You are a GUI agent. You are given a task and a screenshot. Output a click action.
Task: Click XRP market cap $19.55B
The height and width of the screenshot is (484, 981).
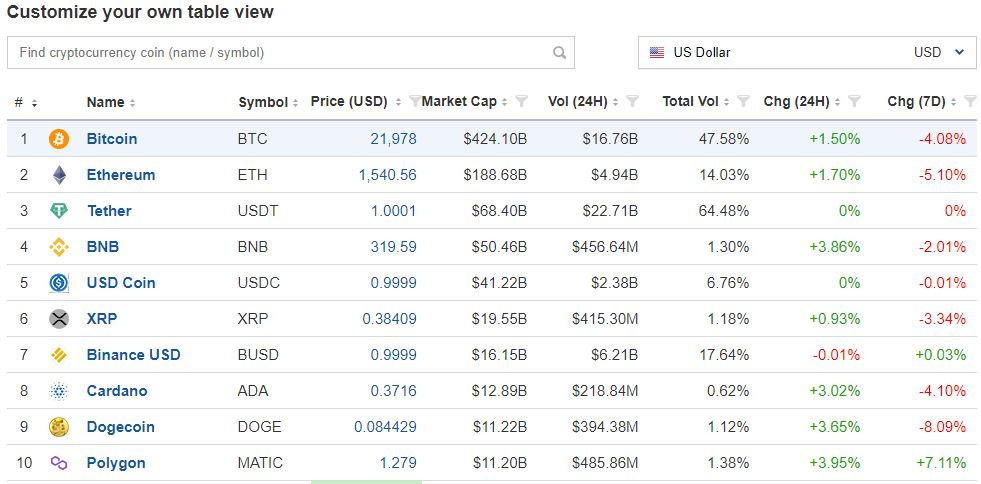[499, 319]
